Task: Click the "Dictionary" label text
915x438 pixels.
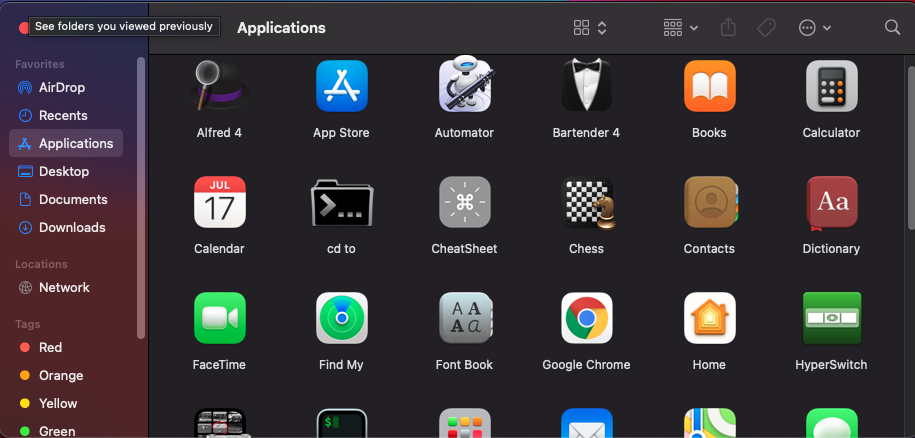Action: tap(831, 249)
